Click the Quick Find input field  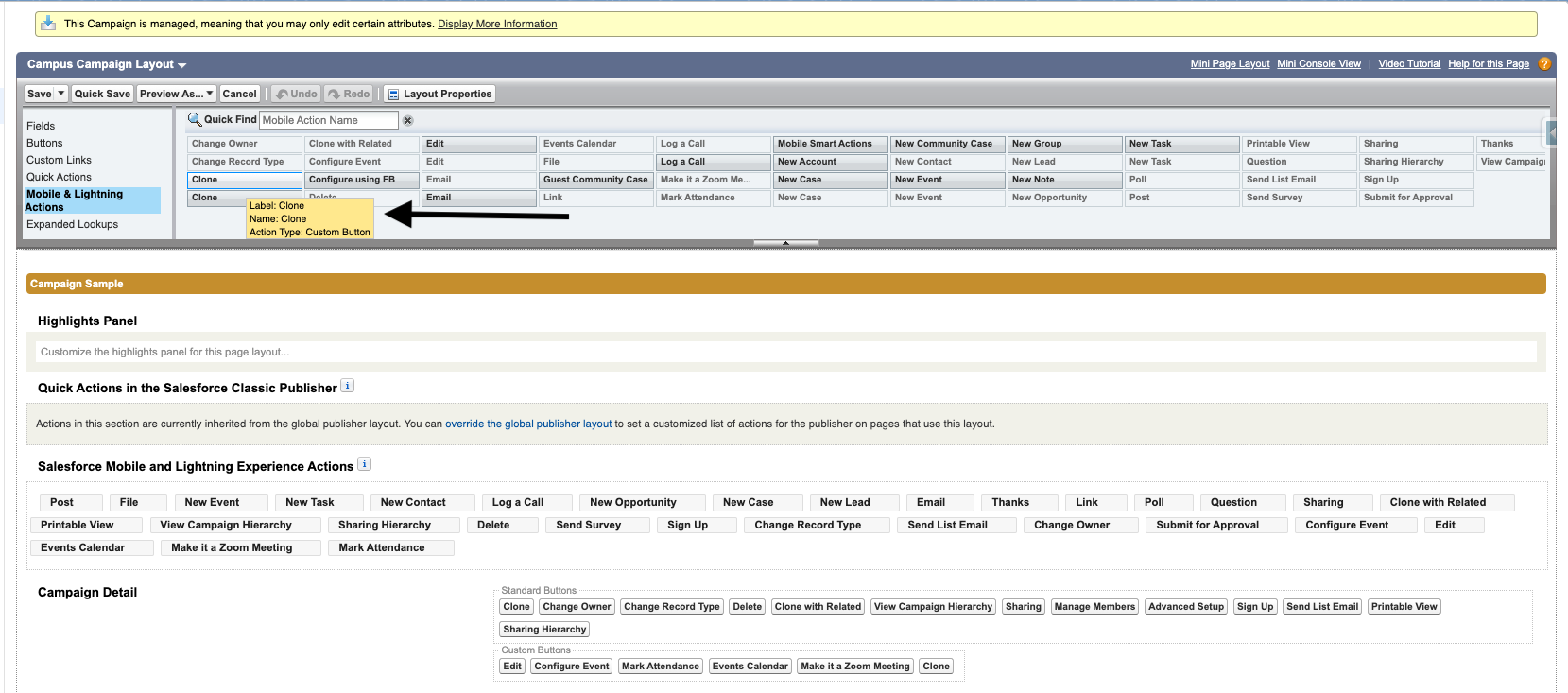[x=328, y=120]
